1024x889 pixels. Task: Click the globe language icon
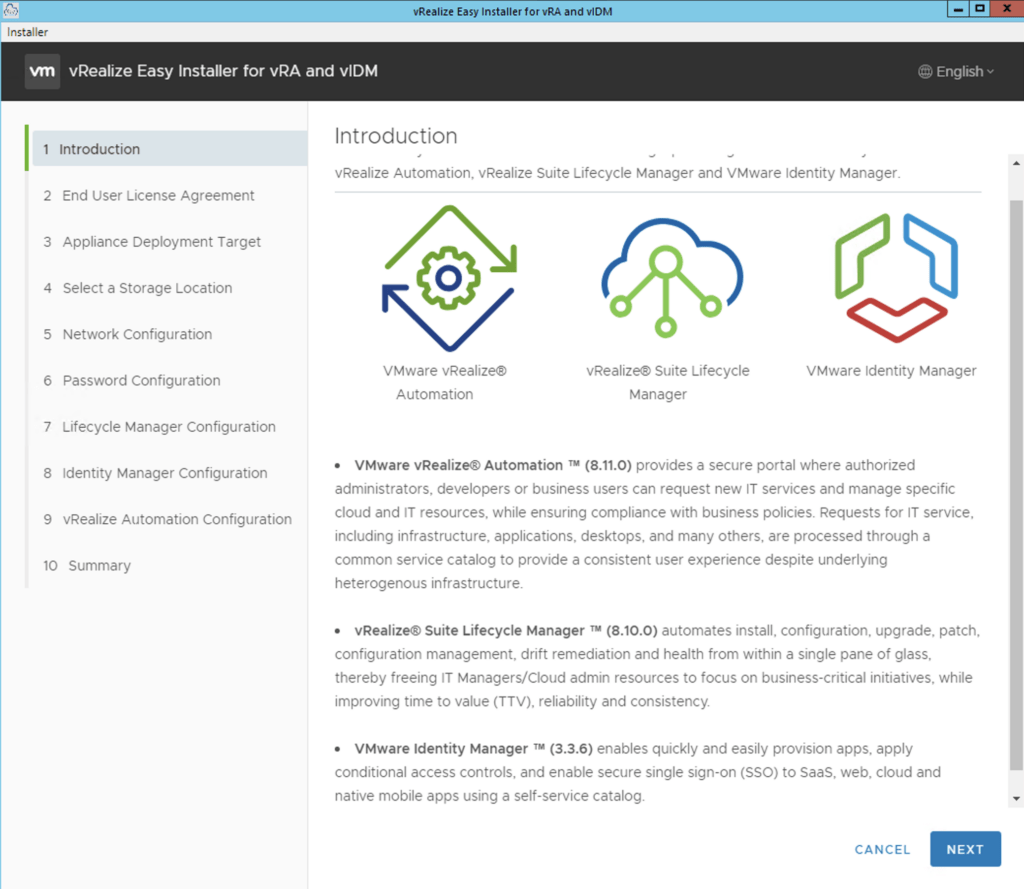[x=925, y=72]
